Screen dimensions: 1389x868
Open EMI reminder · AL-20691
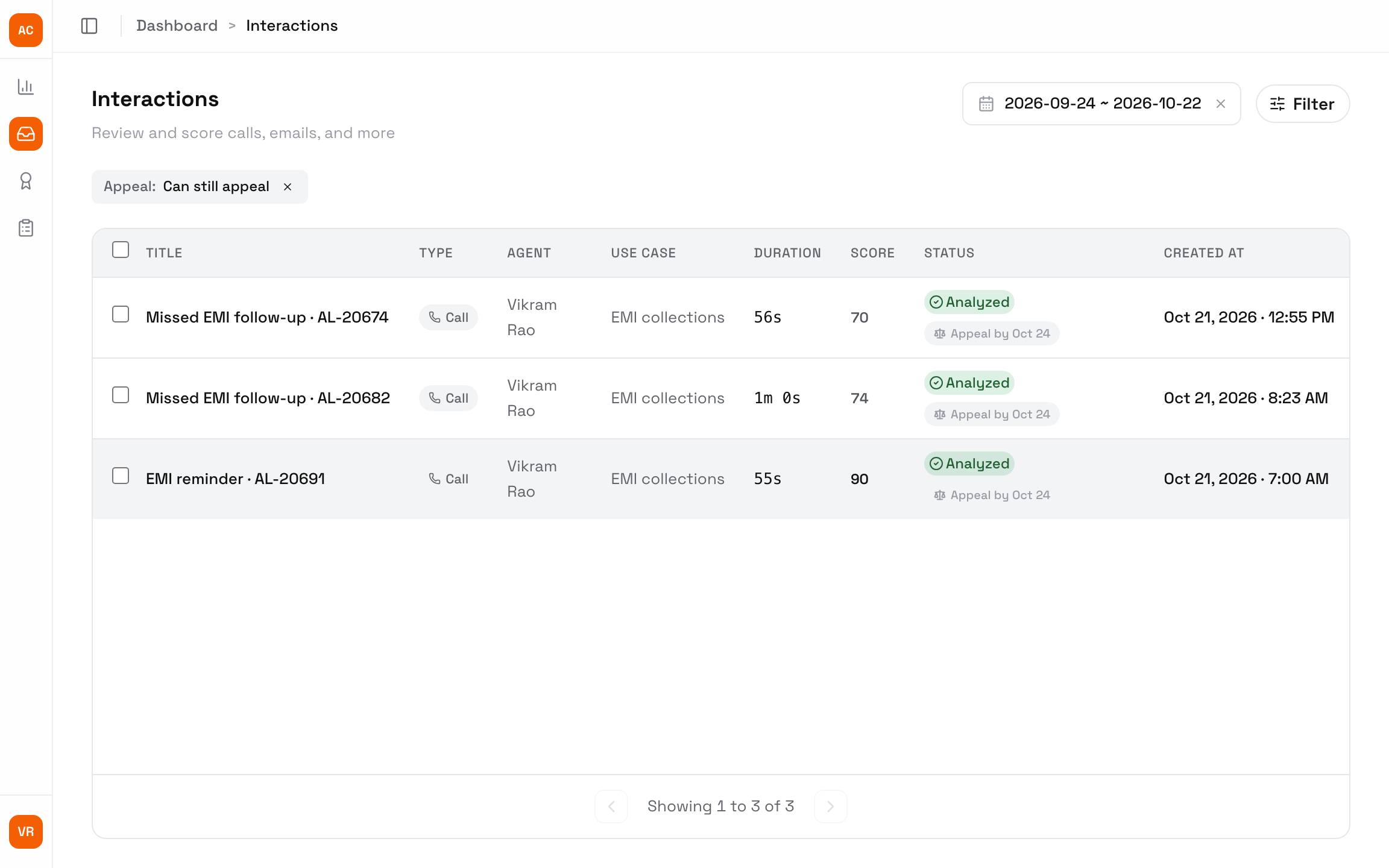point(235,479)
